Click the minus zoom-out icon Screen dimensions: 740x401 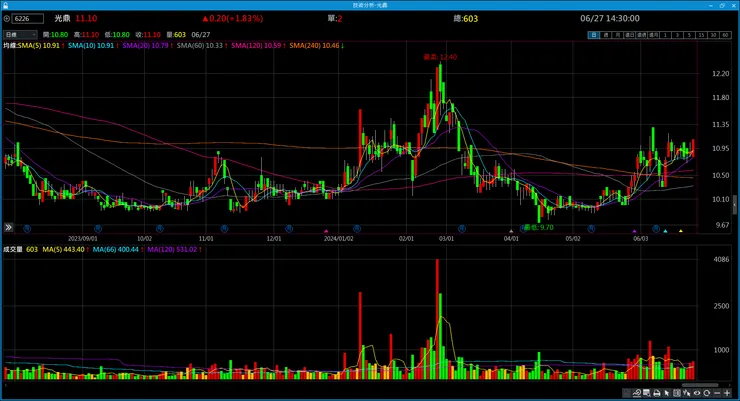[x=717, y=393]
